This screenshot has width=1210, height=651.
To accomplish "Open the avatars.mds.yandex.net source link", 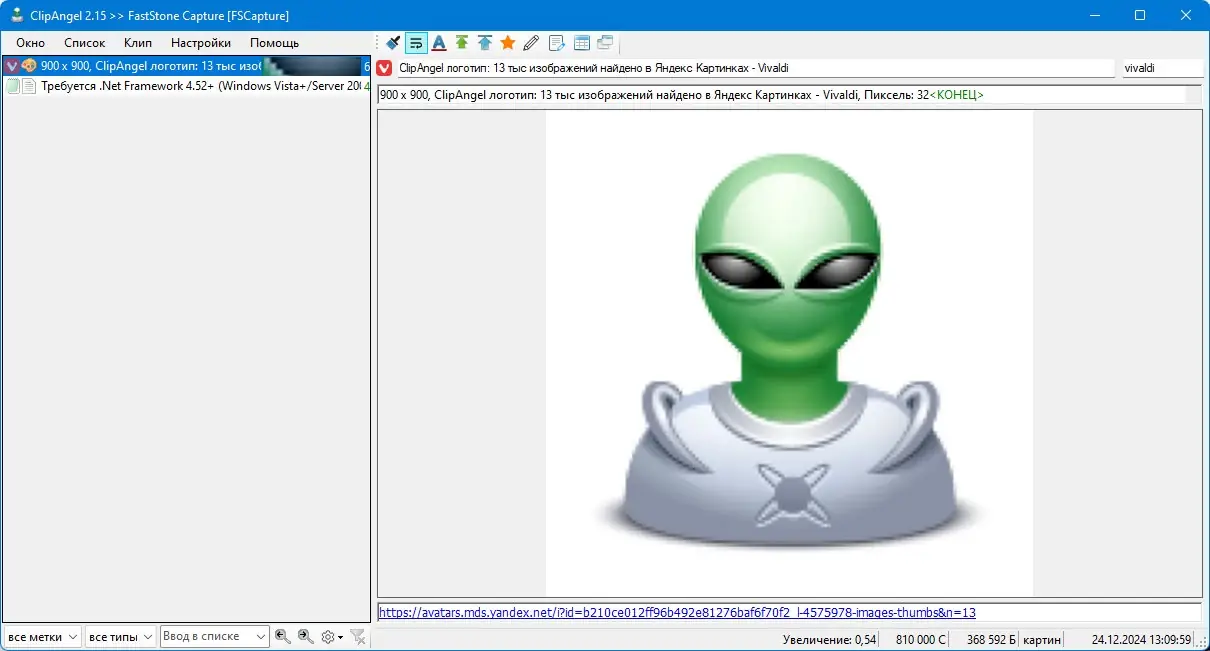I will 677,612.
